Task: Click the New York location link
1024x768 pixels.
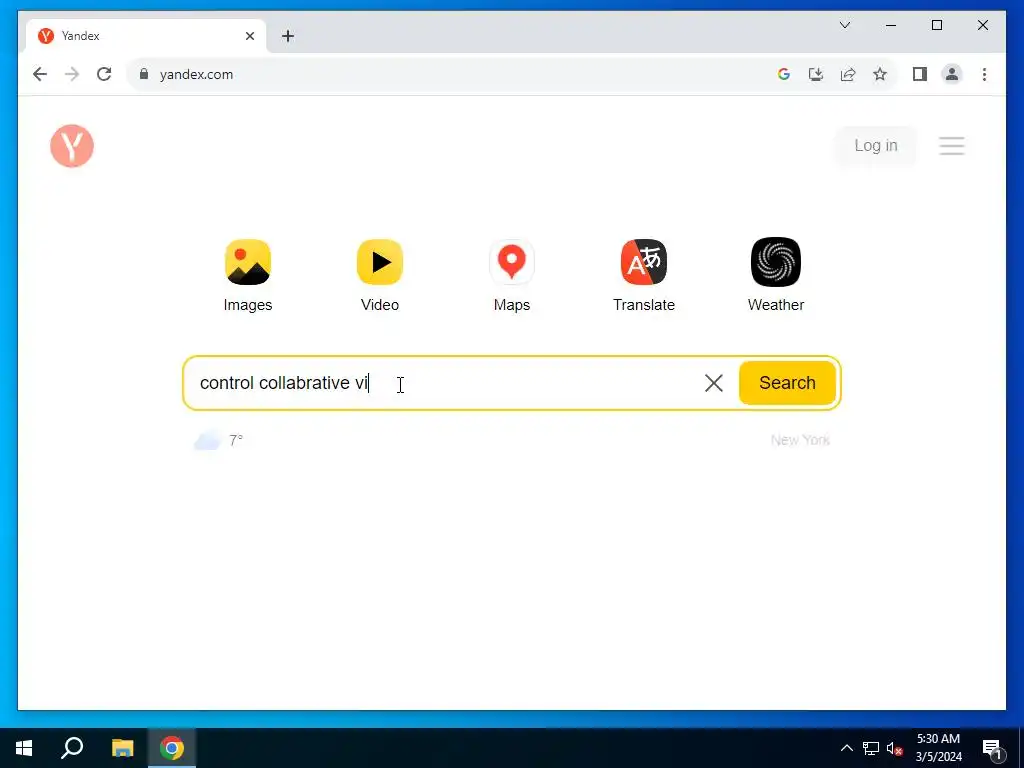Action: coord(800,440)
